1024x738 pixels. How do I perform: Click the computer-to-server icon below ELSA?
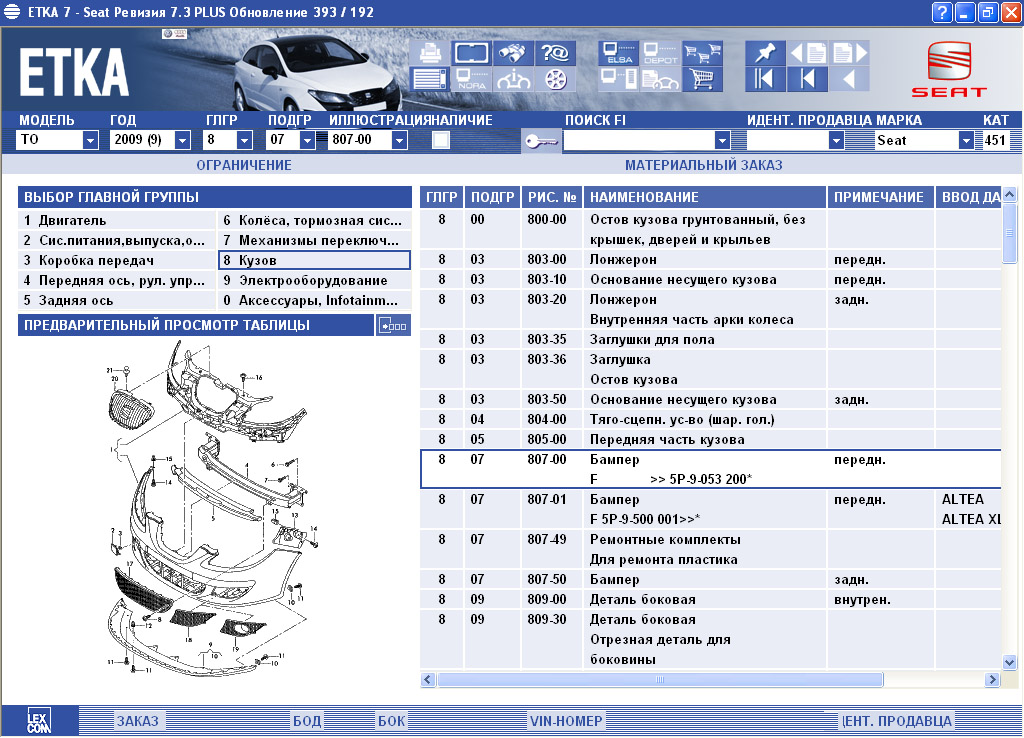[x=618, y=79]
